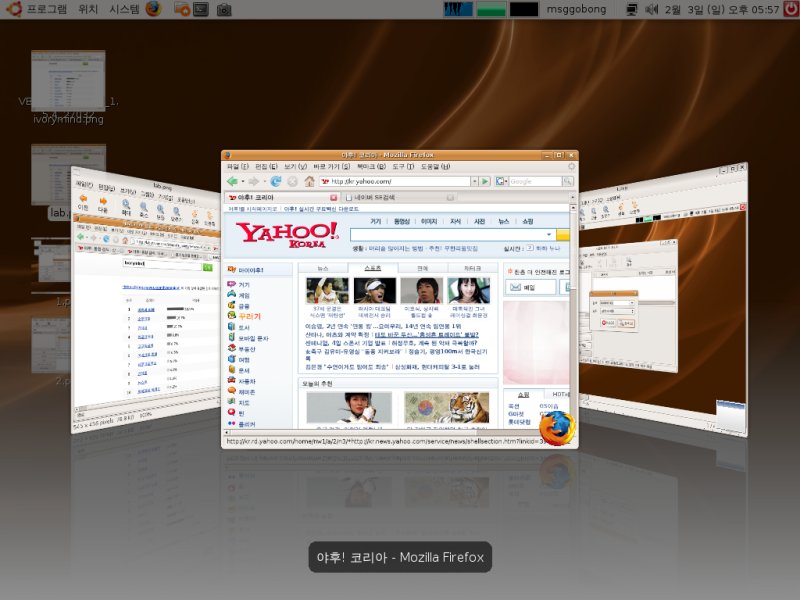Click the 자동차 car sidebar icon
The height and width of the screenshot is (600, 800).
[232, 381]
